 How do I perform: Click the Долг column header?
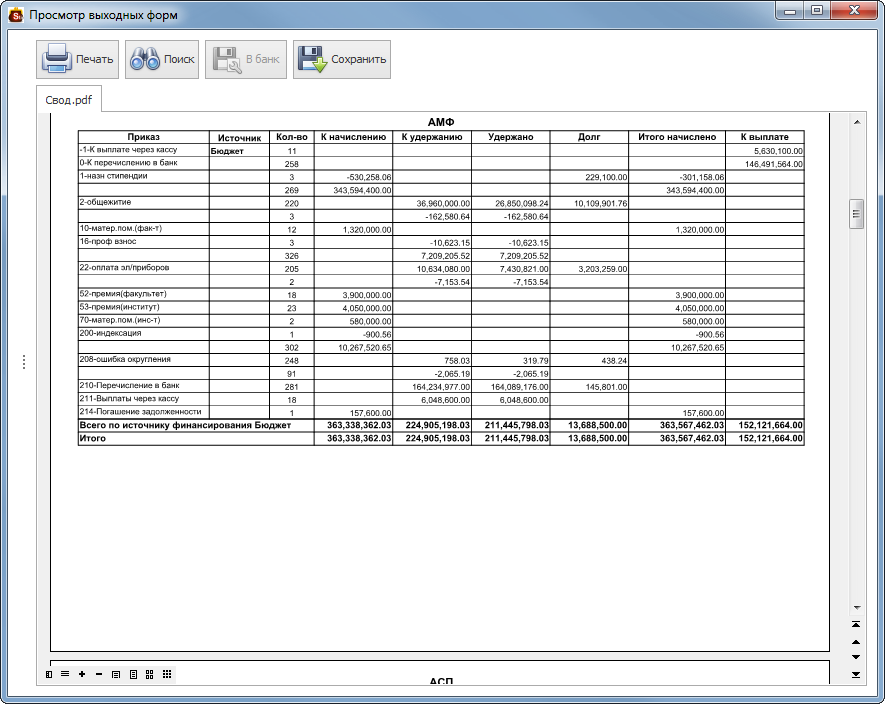click(589, 137)
